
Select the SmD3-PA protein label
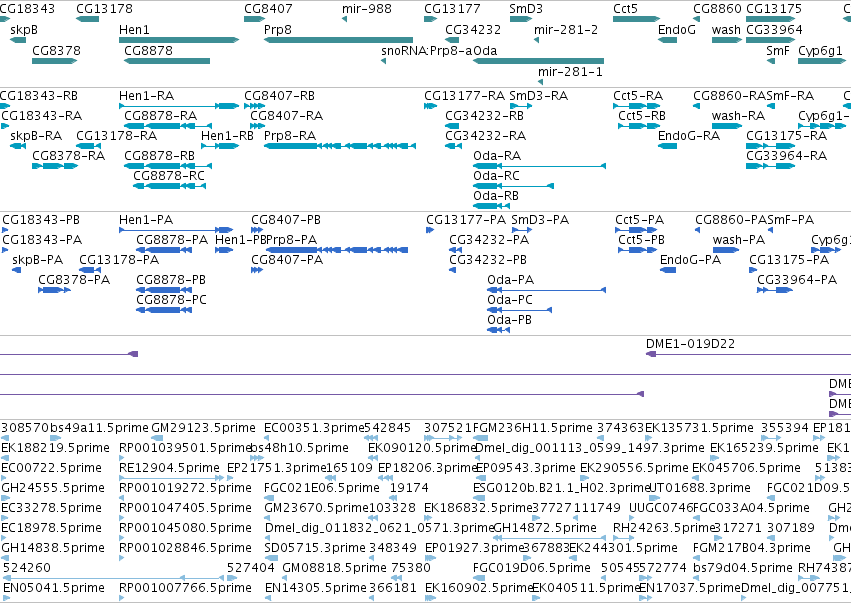[540, 219]
